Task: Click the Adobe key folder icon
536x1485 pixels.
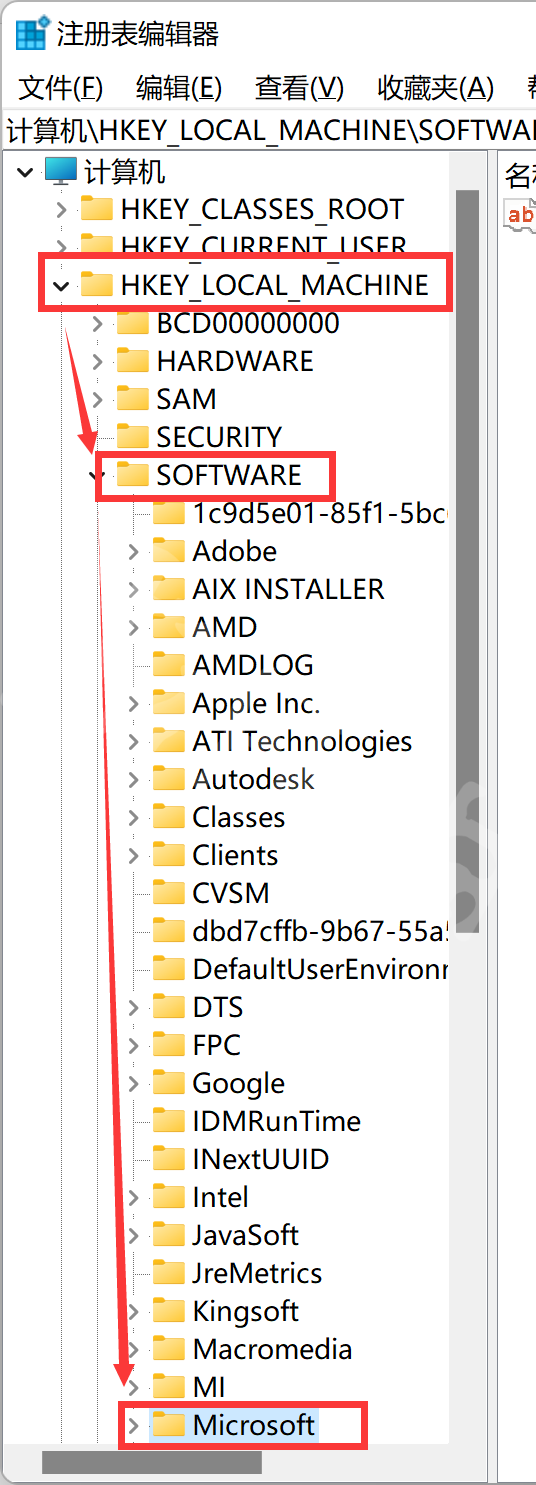Action: coord(169,550)
